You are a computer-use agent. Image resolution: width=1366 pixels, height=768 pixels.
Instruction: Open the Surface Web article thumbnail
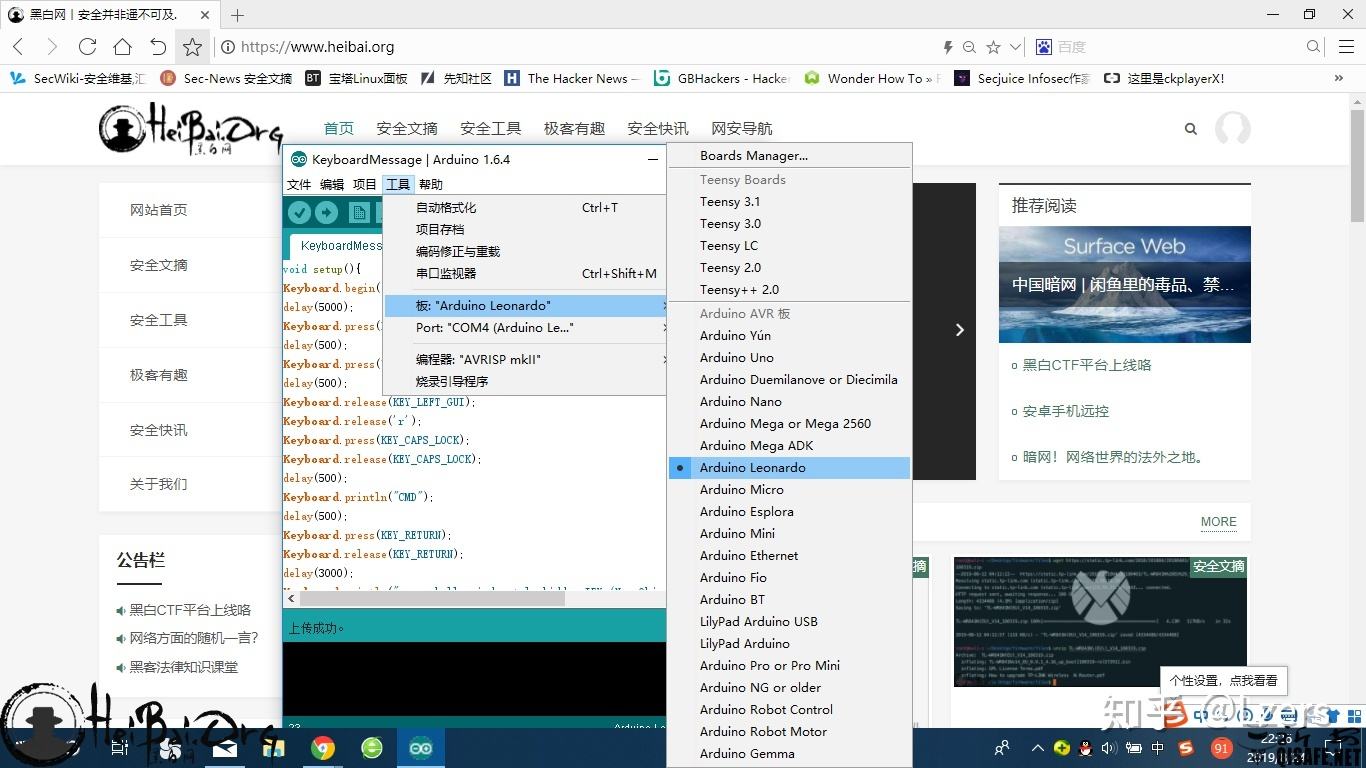tap(1125, 285)
